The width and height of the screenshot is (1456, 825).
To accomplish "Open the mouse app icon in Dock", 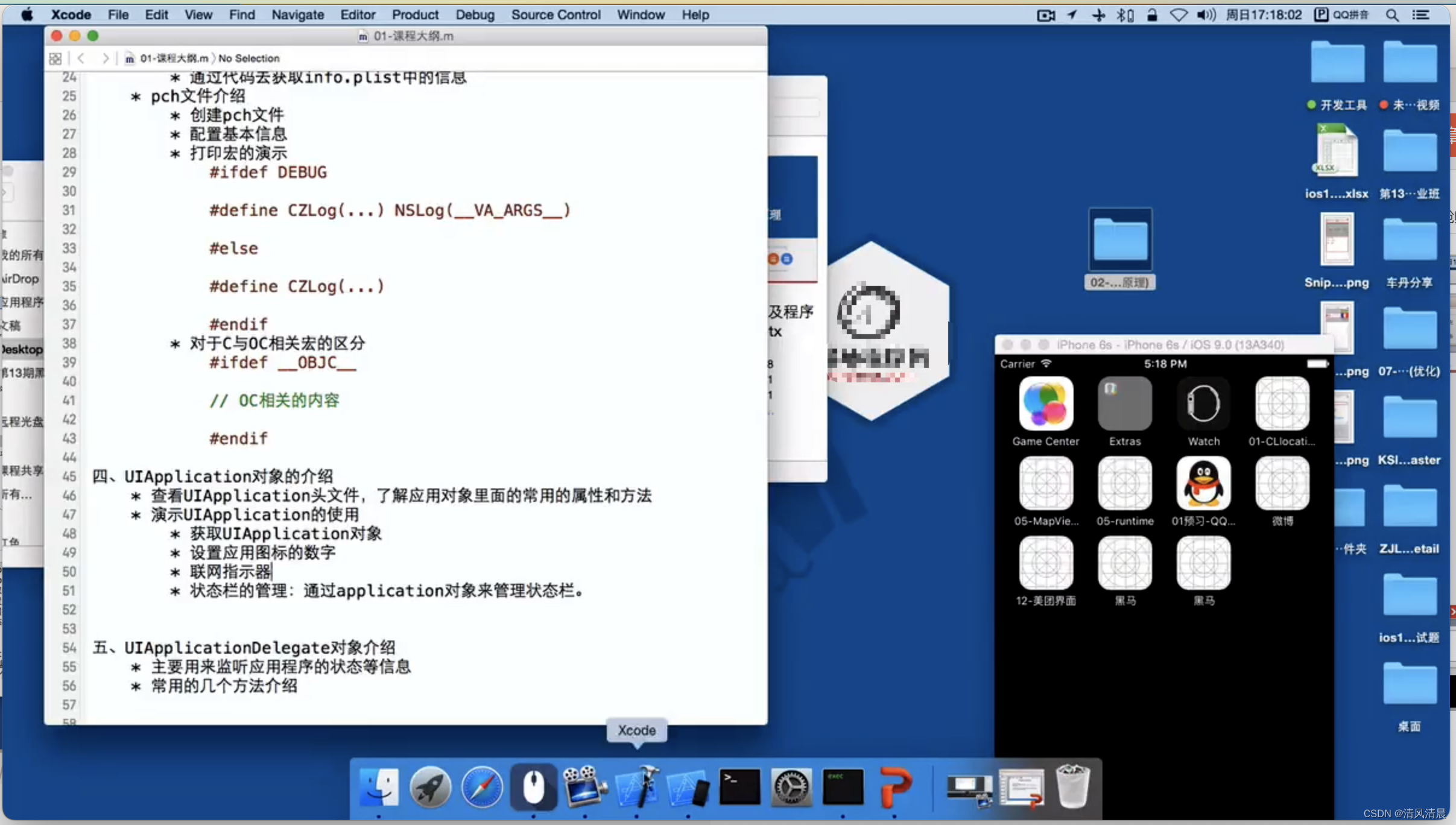I will click(x=533, y=787).
